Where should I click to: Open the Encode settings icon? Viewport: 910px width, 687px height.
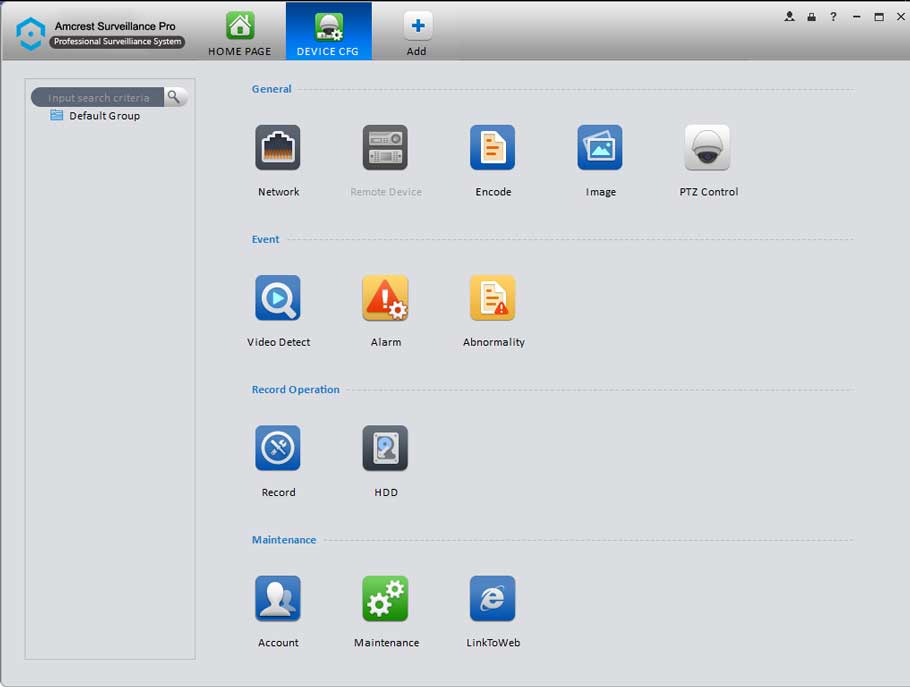(492, 148)
